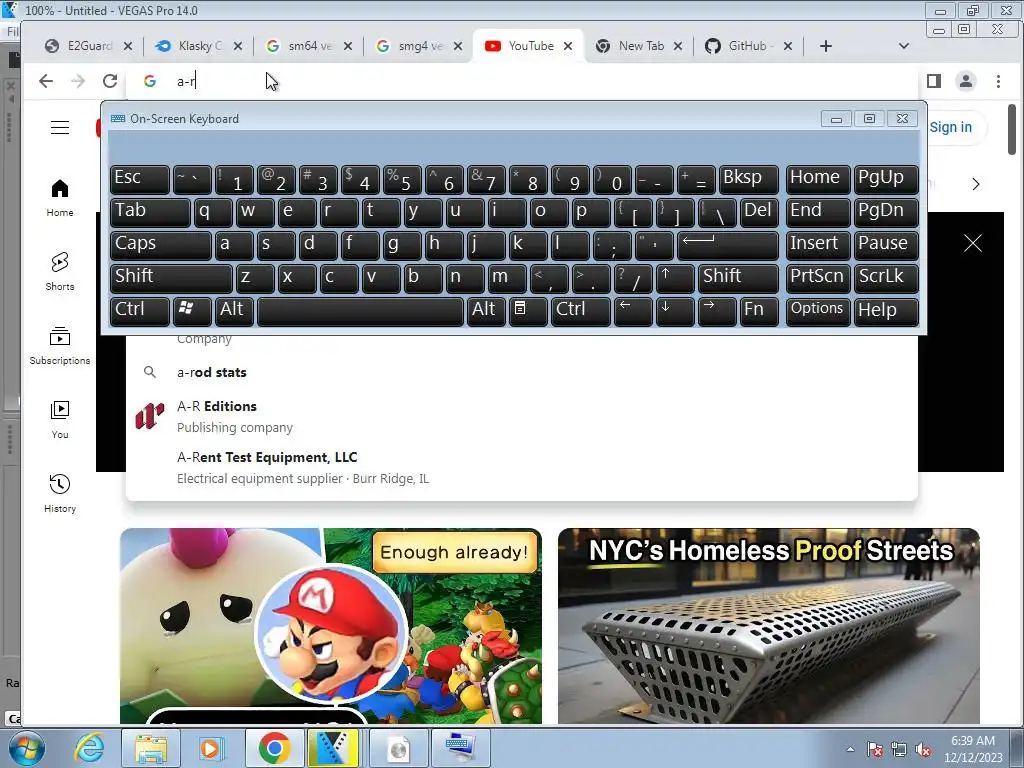1024x768 pixels.
Task: Open the Chrome profile avatar icon
Action: [x=966, y=81]
